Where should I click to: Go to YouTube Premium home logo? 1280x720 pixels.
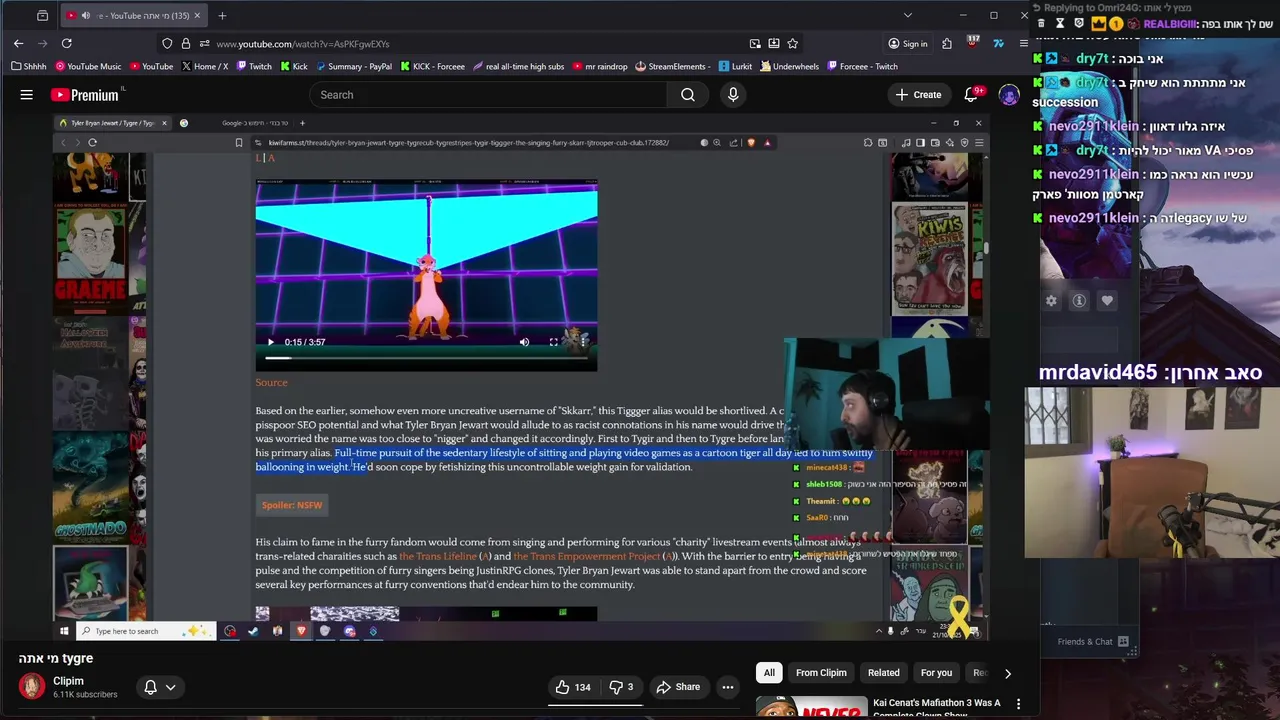(x=86, y=95)
